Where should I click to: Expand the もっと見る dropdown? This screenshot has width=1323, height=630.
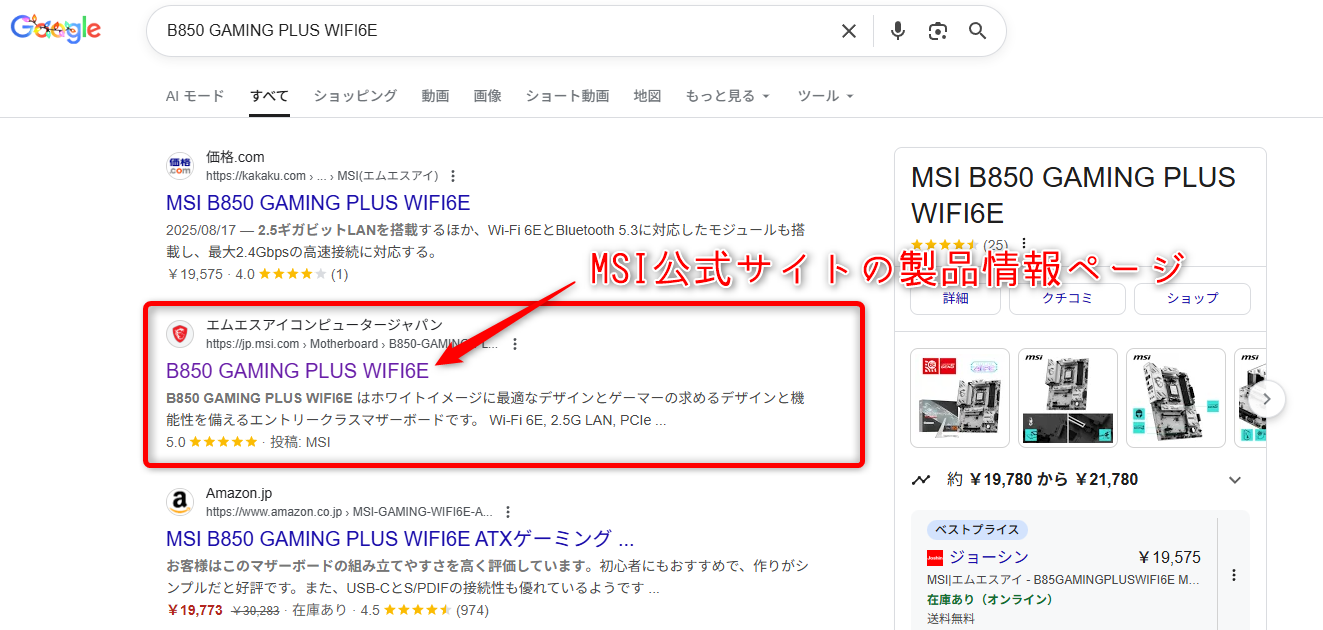(727, 96)
